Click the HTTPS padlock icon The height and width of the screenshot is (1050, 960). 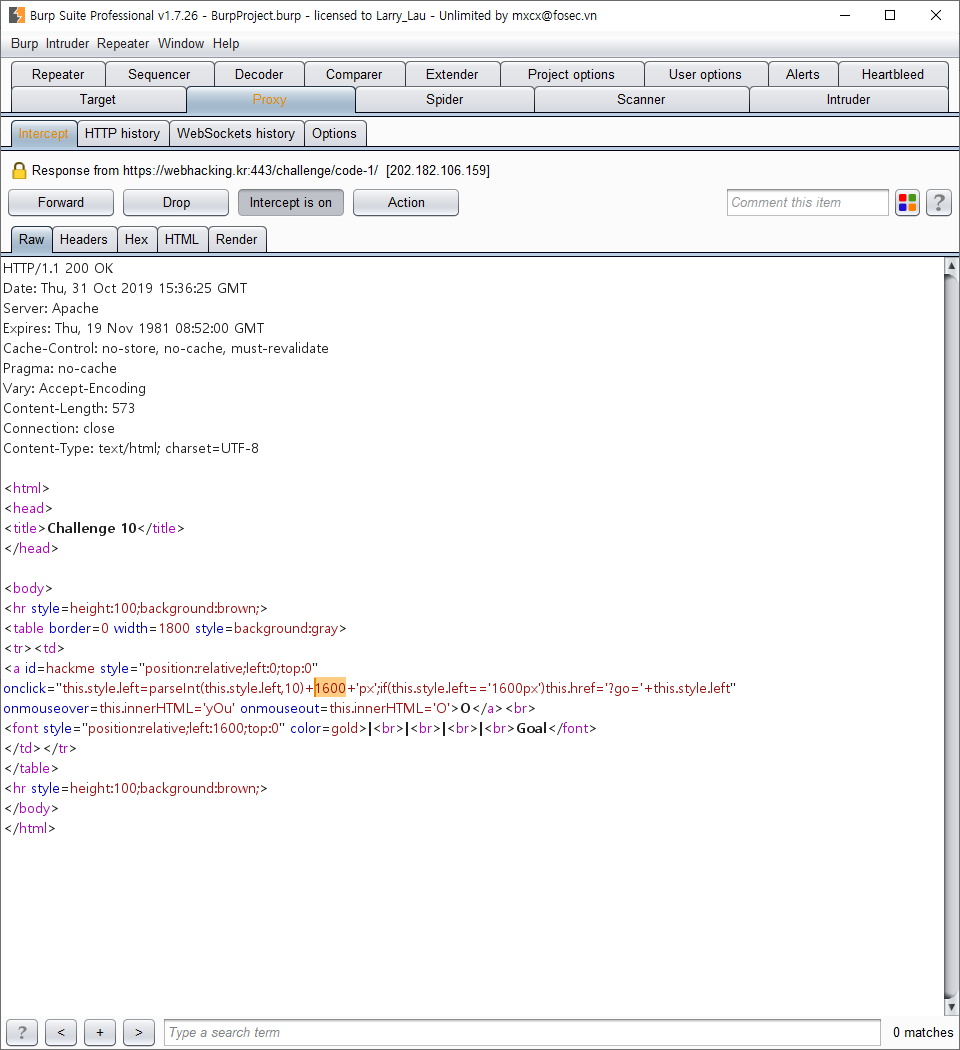click(x=19, y=171)
